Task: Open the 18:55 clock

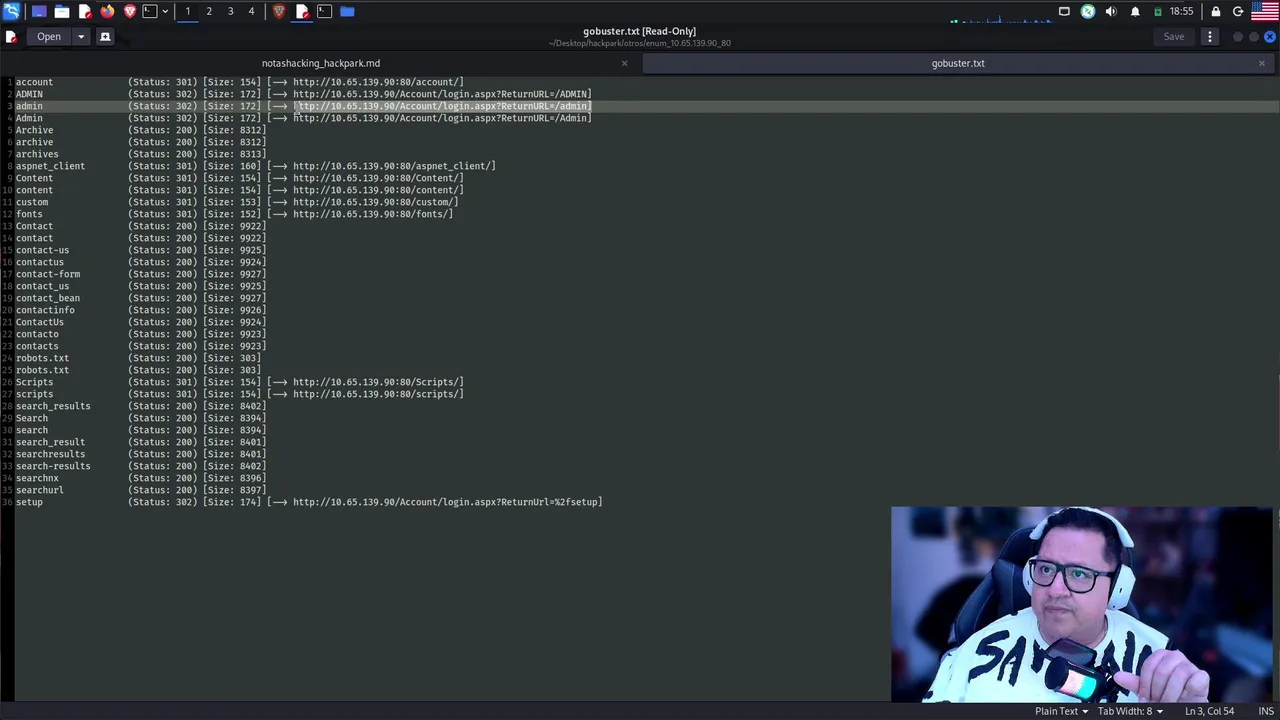Action: point(1181,11)
